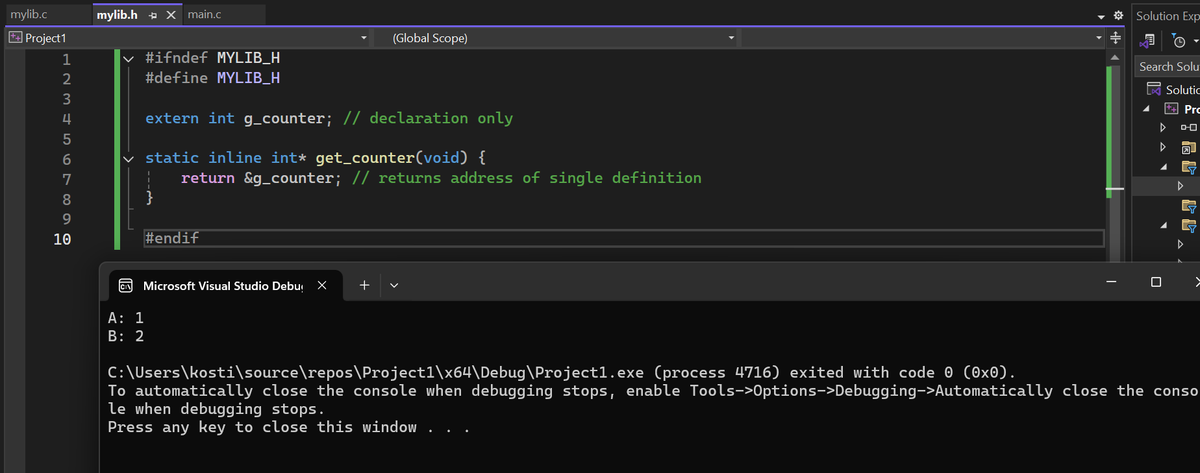Click Pending Changes Filter clock icon

[x=1178, y=41]
